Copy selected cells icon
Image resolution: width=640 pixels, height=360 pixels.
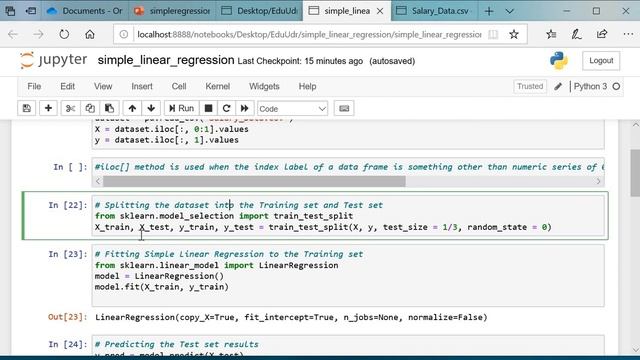90,109
